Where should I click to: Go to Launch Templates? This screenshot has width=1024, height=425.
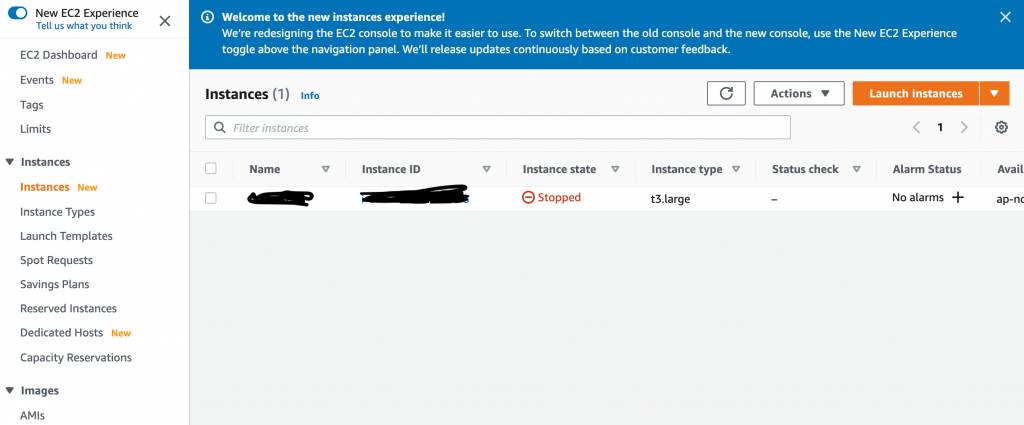(x=66, y=236)
